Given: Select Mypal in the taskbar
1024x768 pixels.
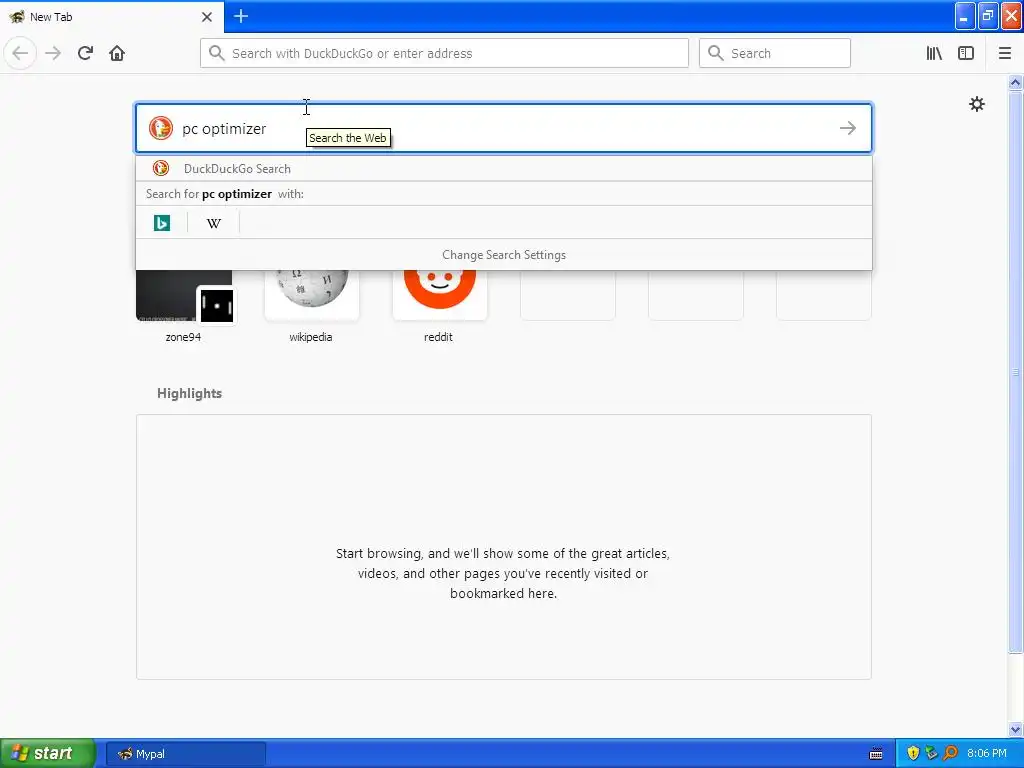Looking at the screenshot, I should tap(186, 754).
